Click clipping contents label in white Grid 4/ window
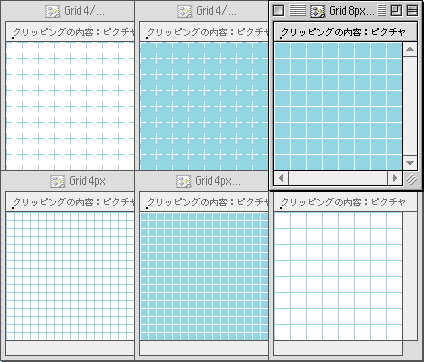The width and height of the screenshot is (424, 362). pos(74,32)
